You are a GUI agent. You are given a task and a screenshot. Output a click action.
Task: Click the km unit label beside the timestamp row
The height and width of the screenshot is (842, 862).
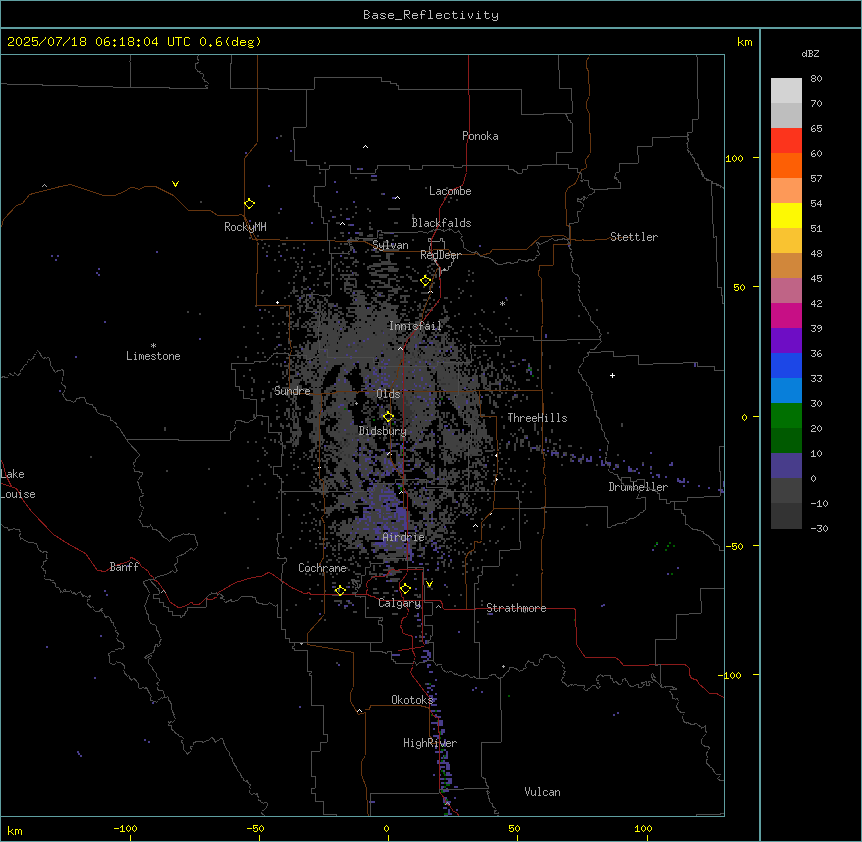click(744, 42)
